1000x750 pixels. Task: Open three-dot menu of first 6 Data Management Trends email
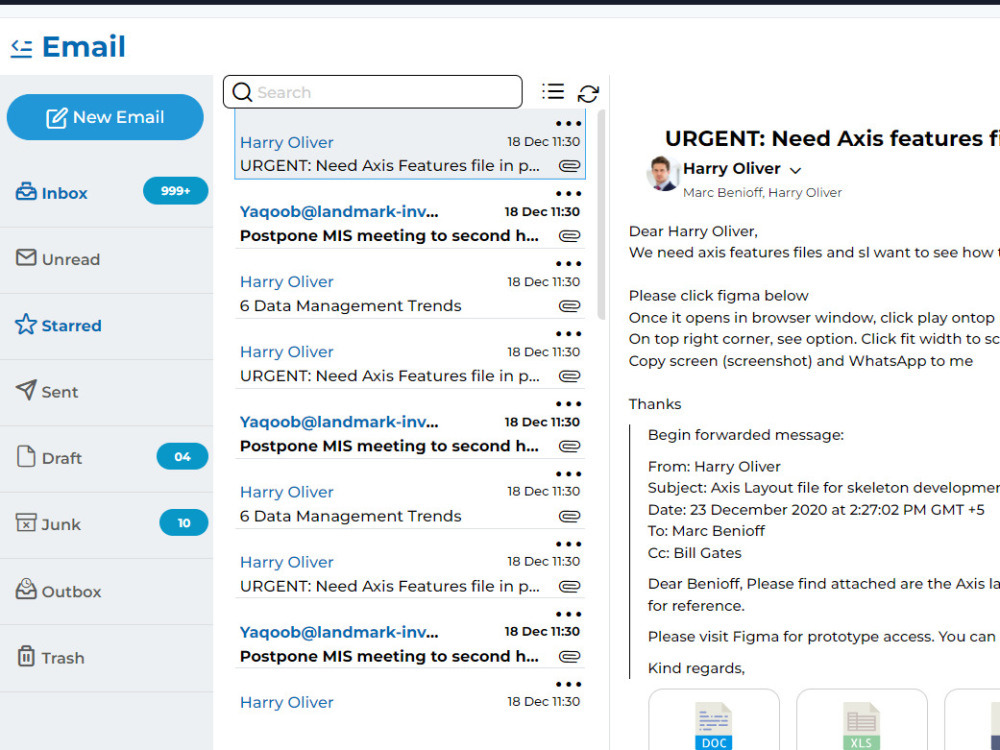click(x=568, y=264)
